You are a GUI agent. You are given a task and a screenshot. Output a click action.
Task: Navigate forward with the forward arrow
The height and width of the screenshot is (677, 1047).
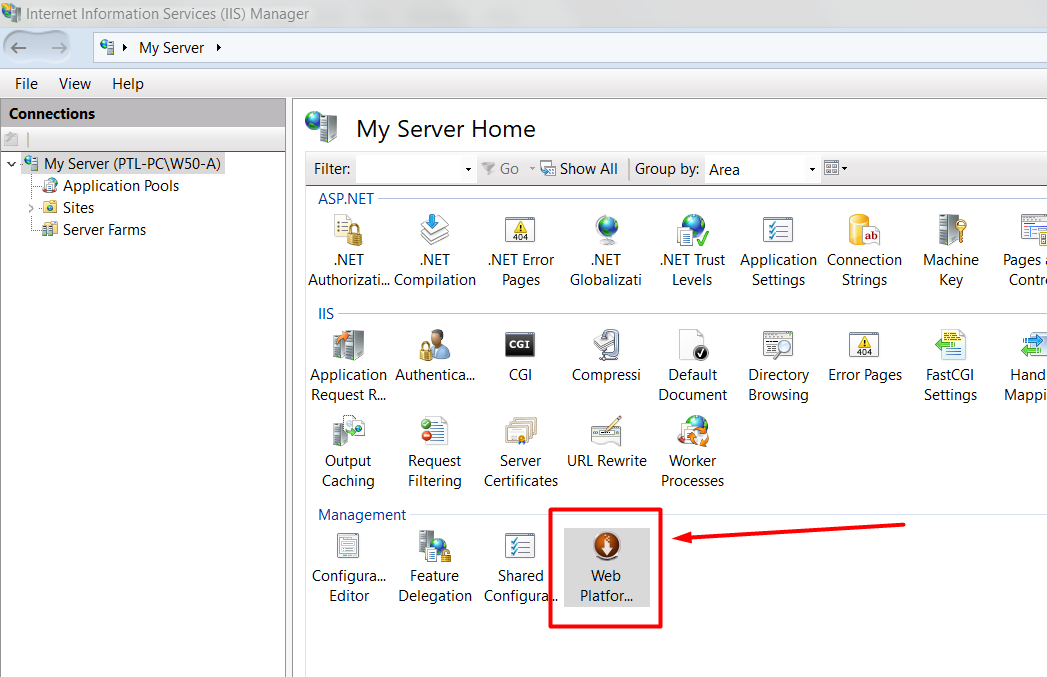click(x=59, y=48)
